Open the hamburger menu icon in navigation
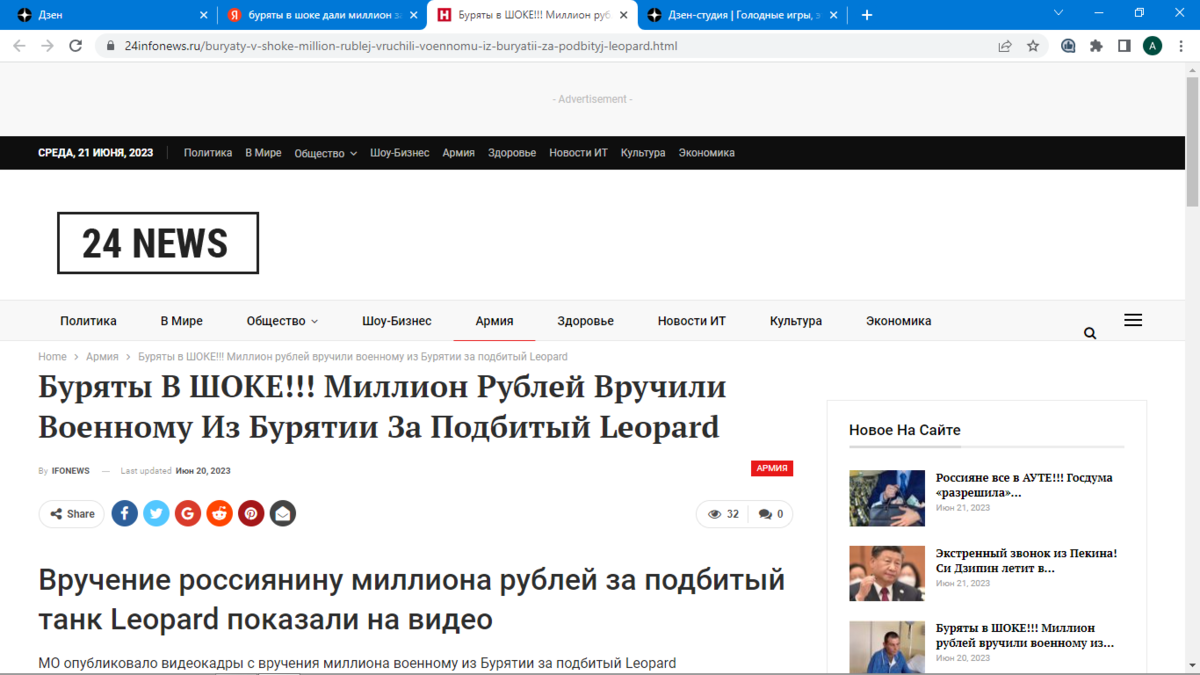This screenshot has height=675, width=1200. (x=1133, y=320)
